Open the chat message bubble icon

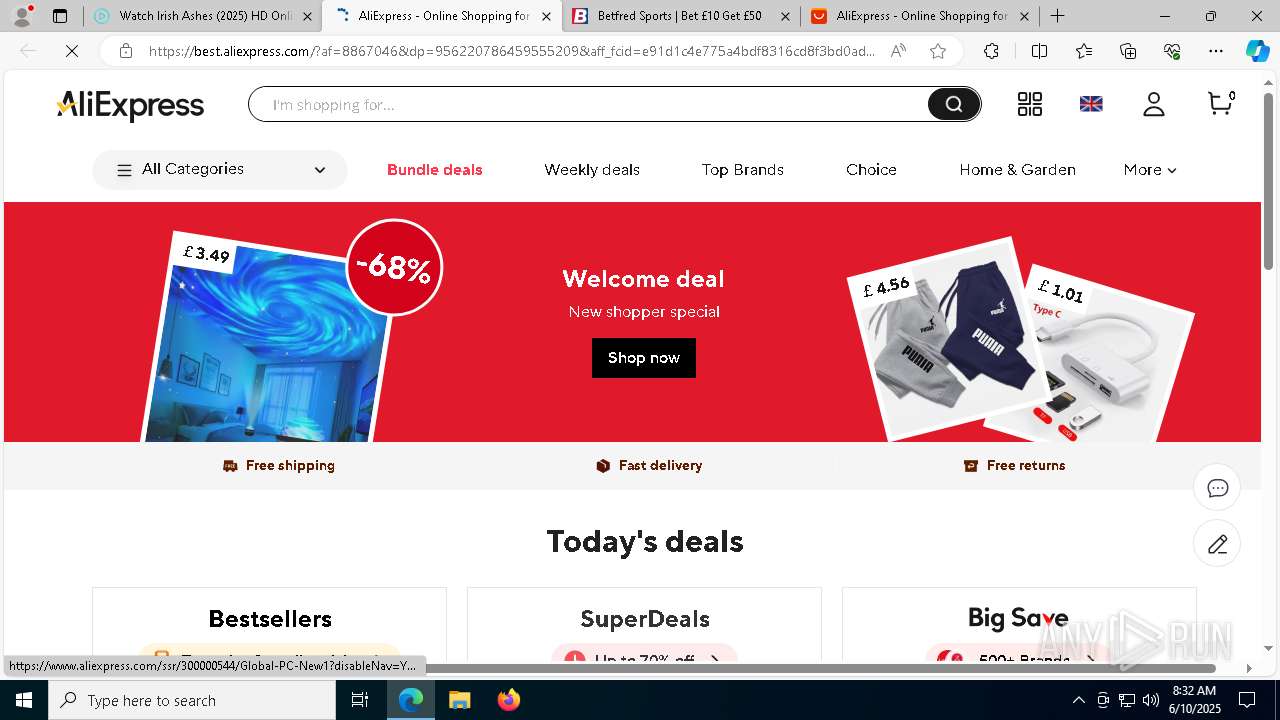[1217, 488]
